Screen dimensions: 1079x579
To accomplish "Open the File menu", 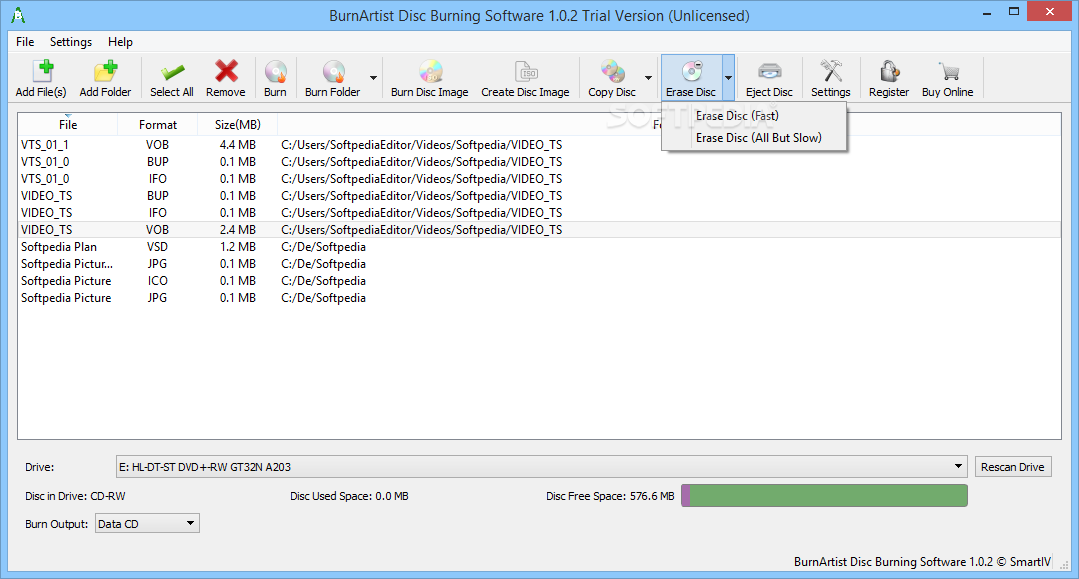I will [x=25, y=42].
